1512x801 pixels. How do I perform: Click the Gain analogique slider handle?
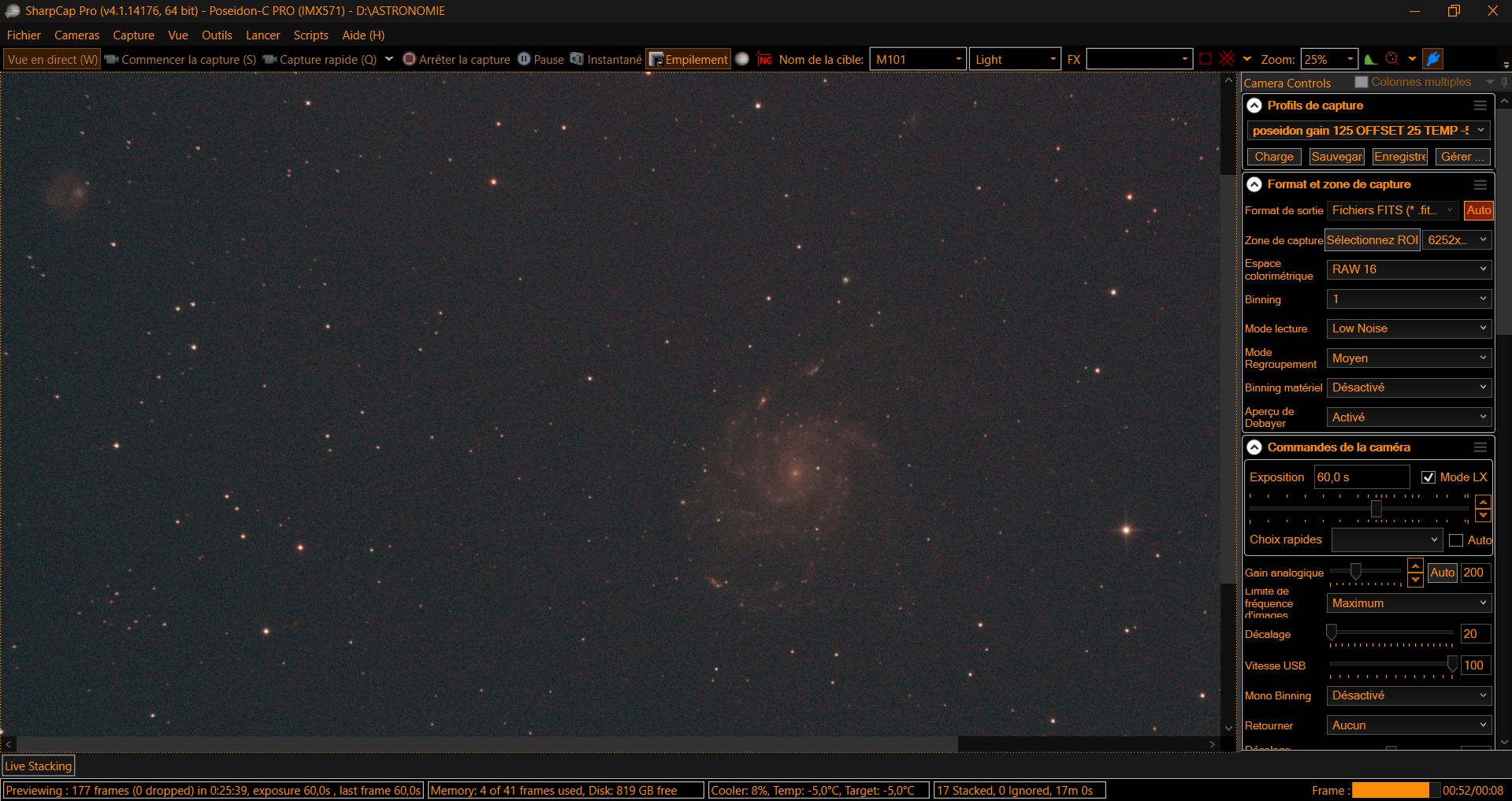(x=1356, y=571)
